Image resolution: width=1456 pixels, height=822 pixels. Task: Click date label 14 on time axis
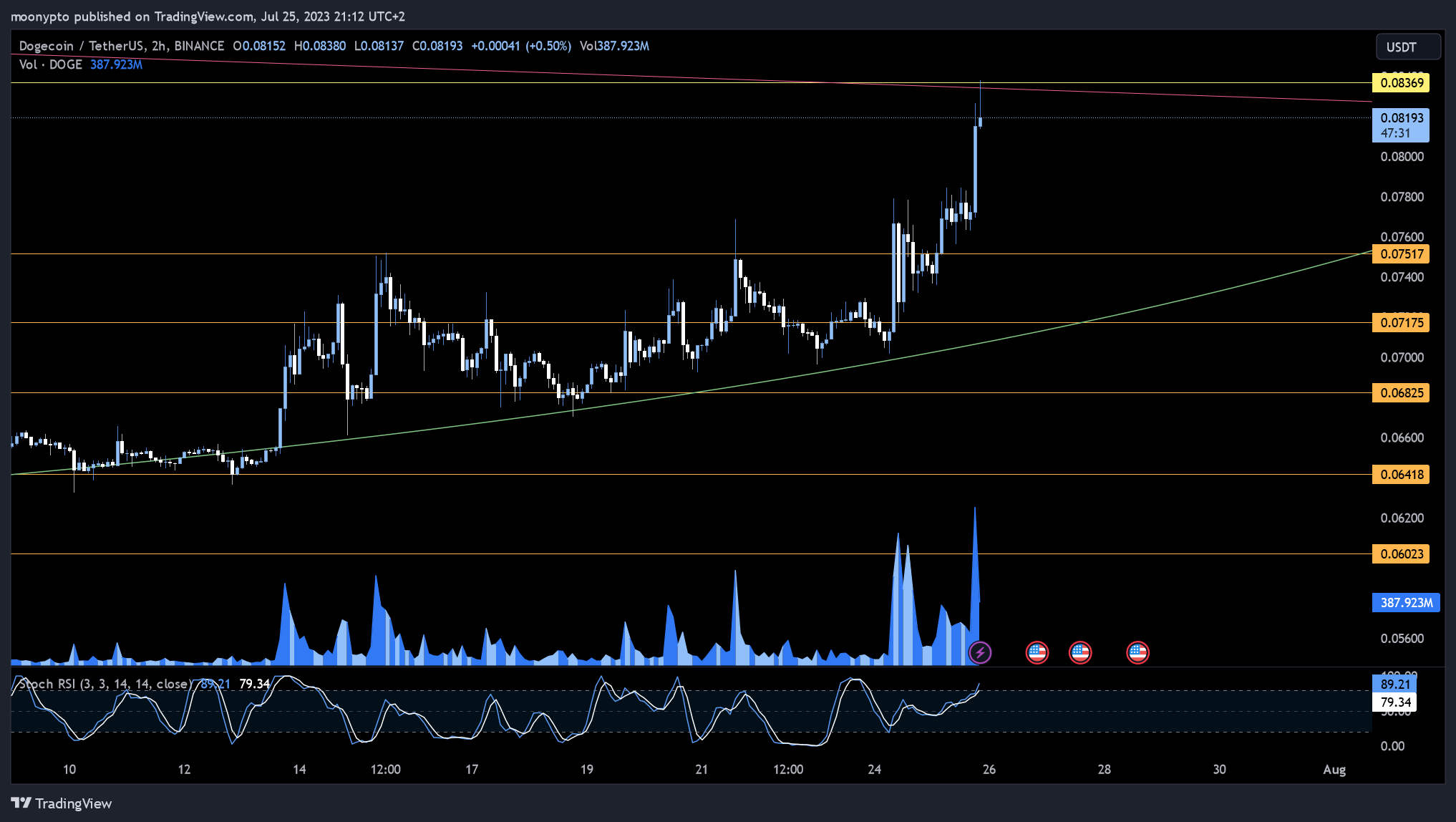click(x=299, y=769)
